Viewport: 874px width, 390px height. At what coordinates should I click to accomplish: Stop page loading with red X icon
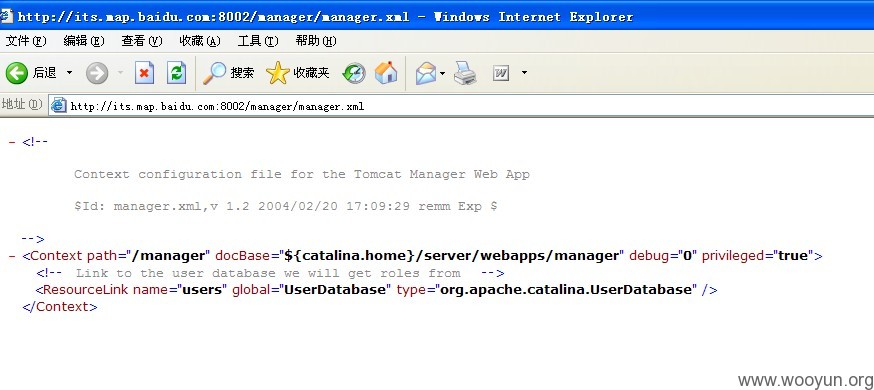(144, 73)
